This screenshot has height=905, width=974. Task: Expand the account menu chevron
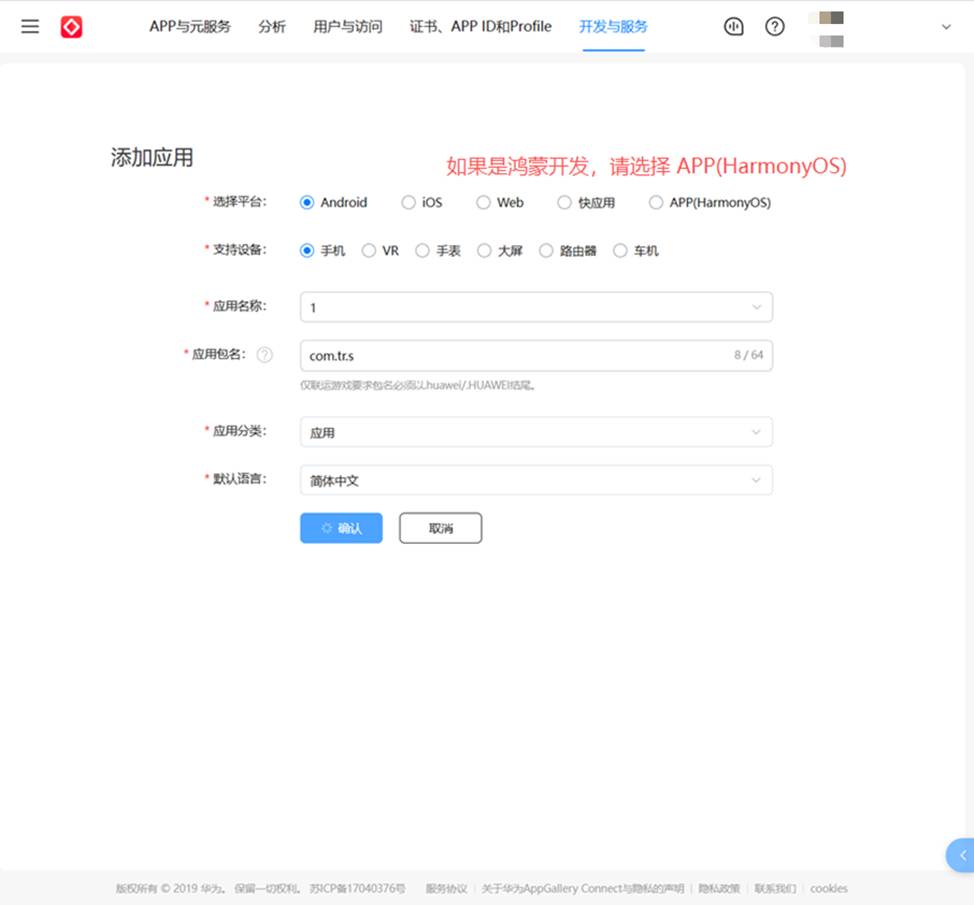click(946, 27)
